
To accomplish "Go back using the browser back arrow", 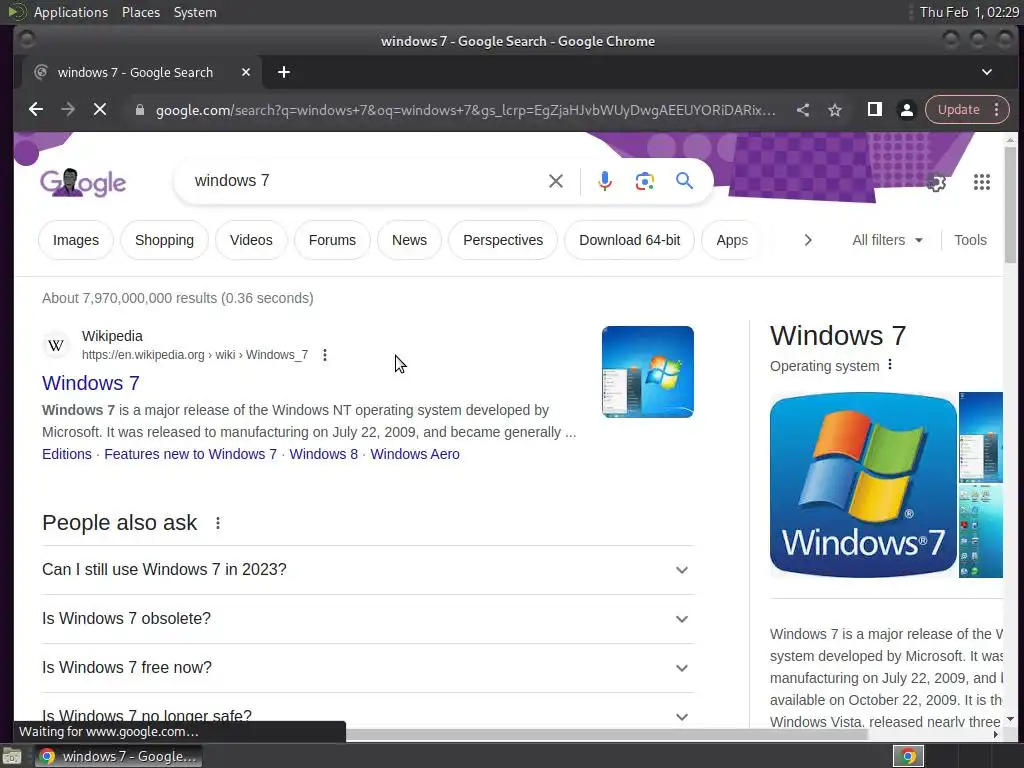I will click(36, 110).
